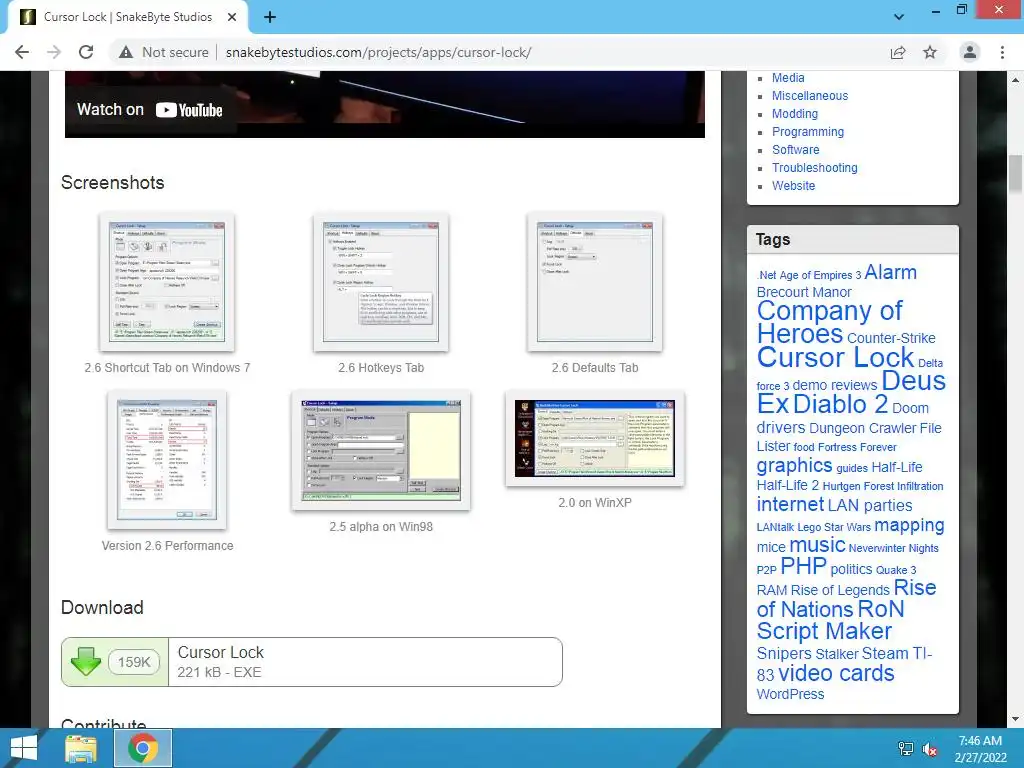Select the video cards tag
The image size is (1024, 768).
point(836,673)
